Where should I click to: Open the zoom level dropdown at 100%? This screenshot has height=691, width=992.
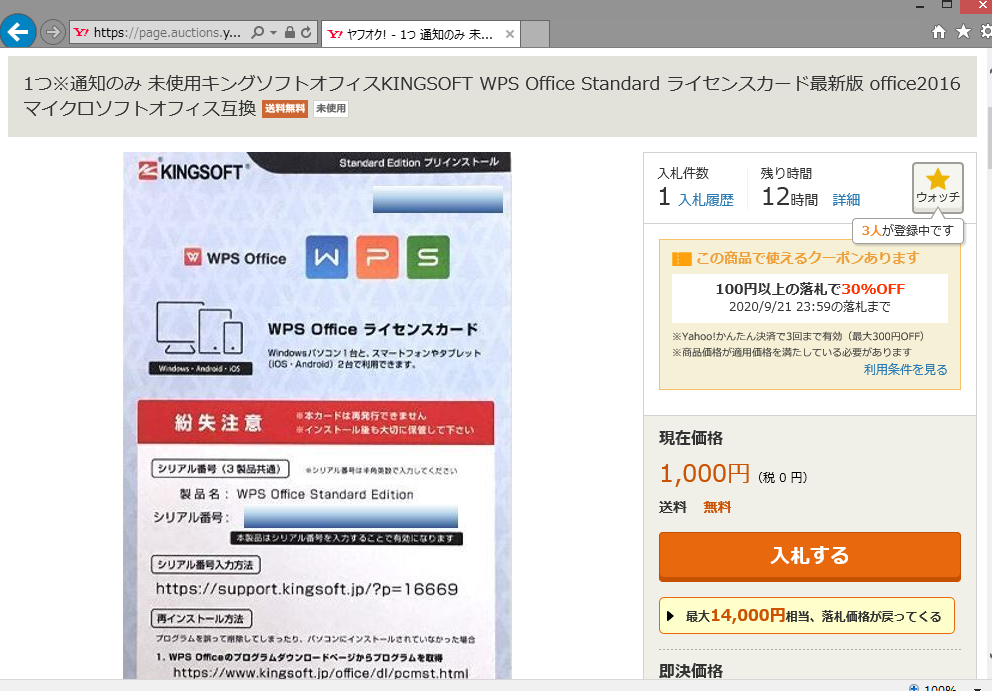[977, 688]
